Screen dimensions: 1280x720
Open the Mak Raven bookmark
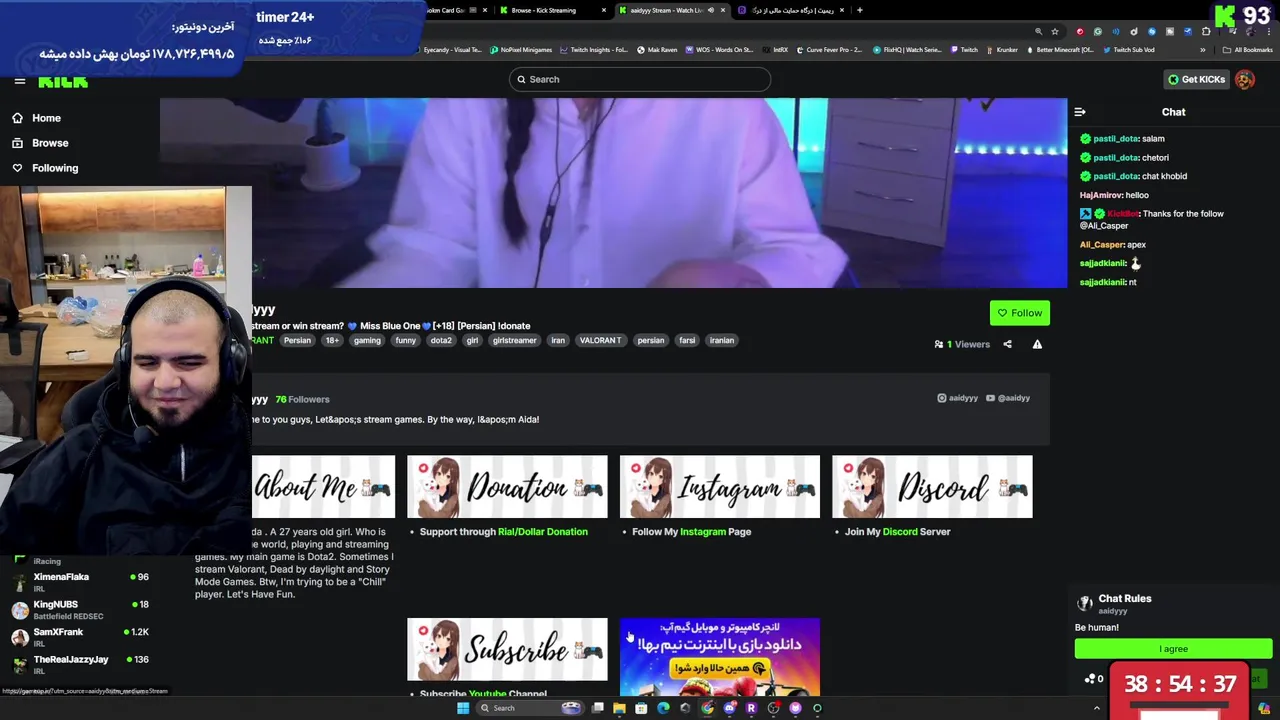tap(656, 50)
